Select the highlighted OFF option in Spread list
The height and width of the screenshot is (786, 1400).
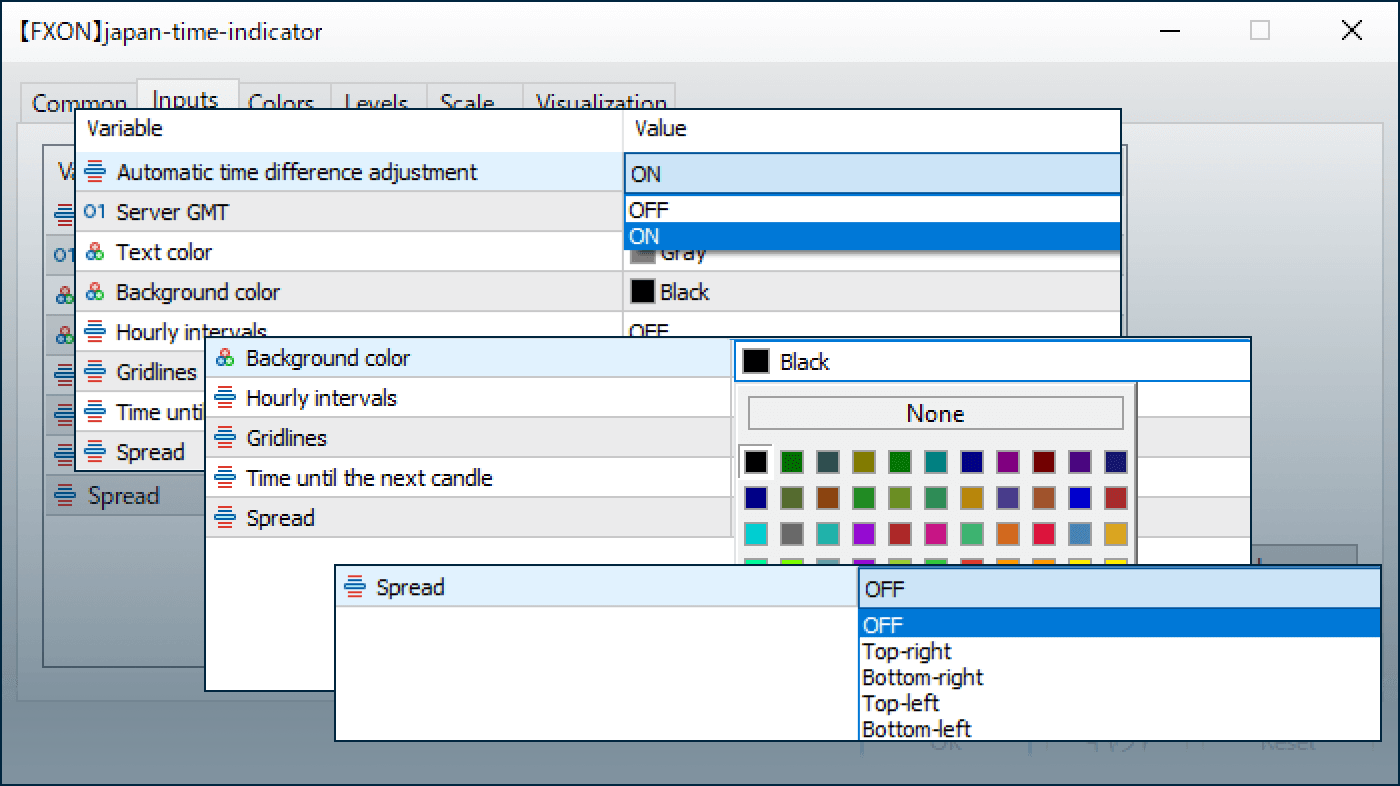[1119, 625]
